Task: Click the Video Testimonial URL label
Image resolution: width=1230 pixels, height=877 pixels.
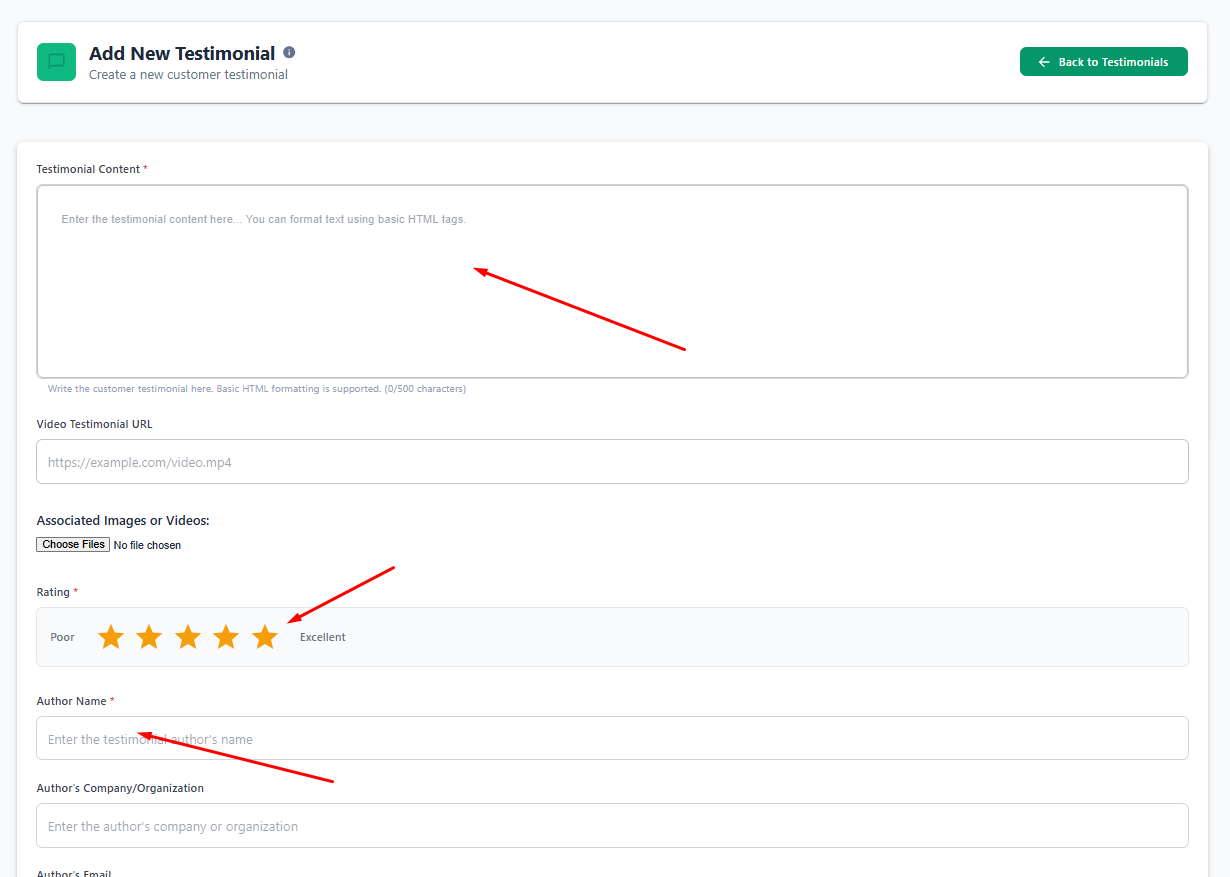Action: (x=94, y=424)
